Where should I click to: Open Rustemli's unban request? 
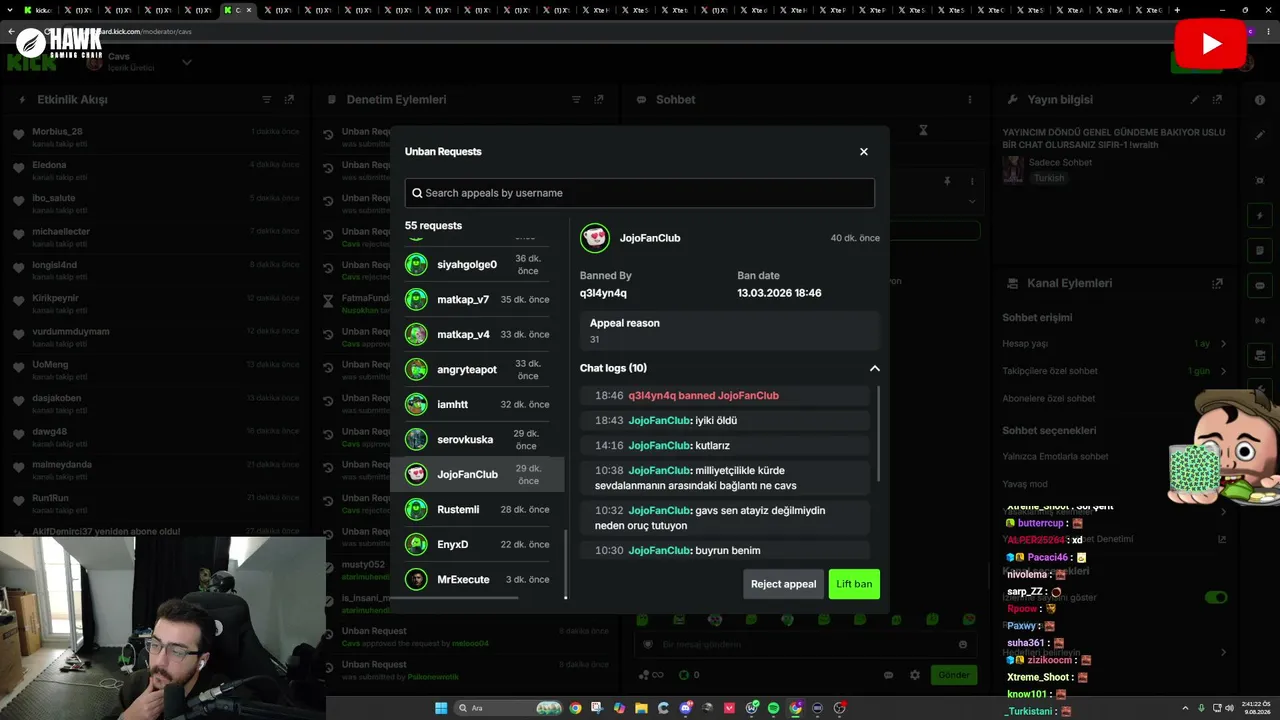[478, 509]
